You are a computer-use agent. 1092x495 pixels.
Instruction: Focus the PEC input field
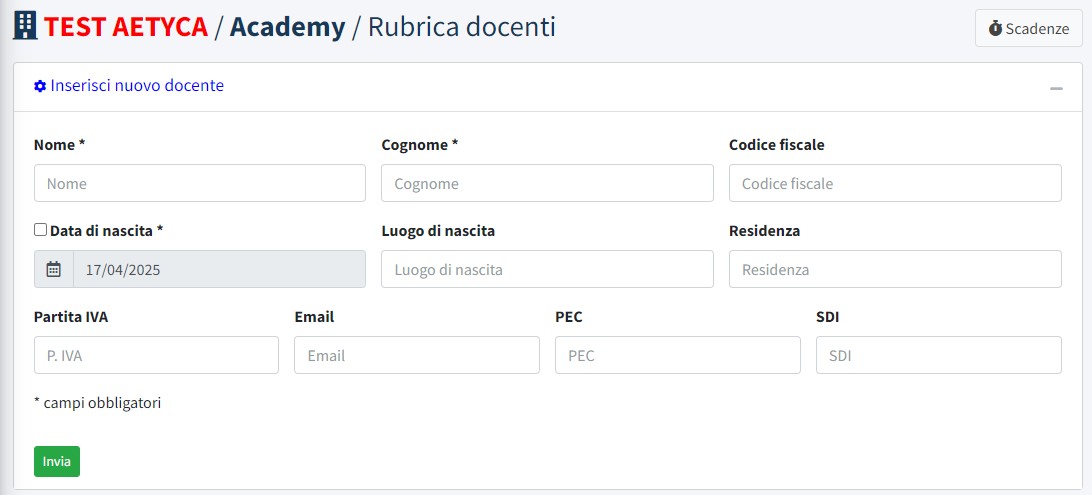[677, 355]
